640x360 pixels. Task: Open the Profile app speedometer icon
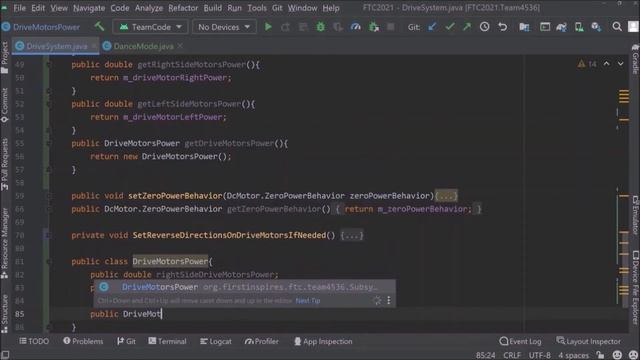pyautogui.click(x=356, y=27)
